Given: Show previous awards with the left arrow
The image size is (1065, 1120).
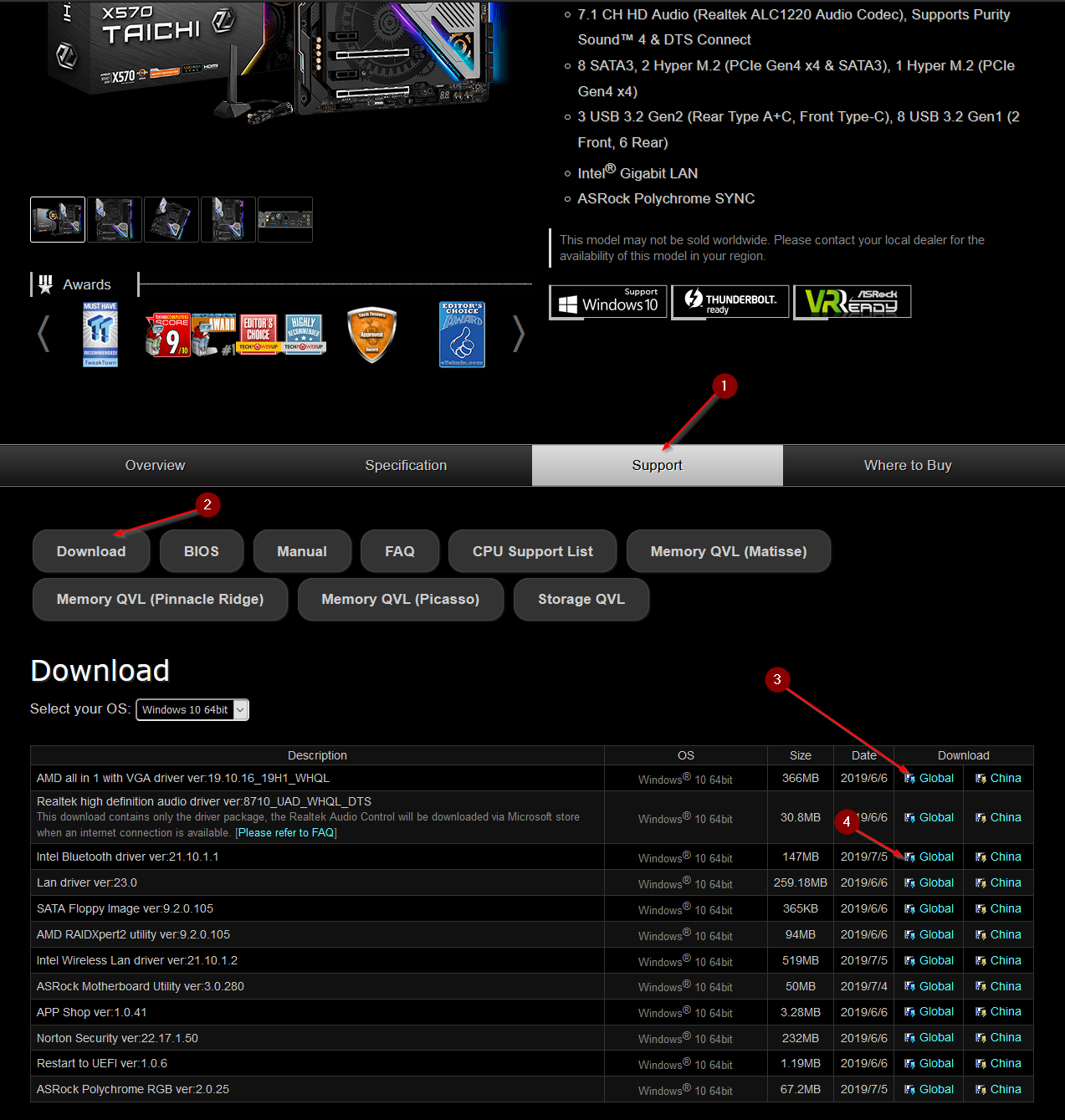Looking at the screenshot, I should tap(44, 334).
